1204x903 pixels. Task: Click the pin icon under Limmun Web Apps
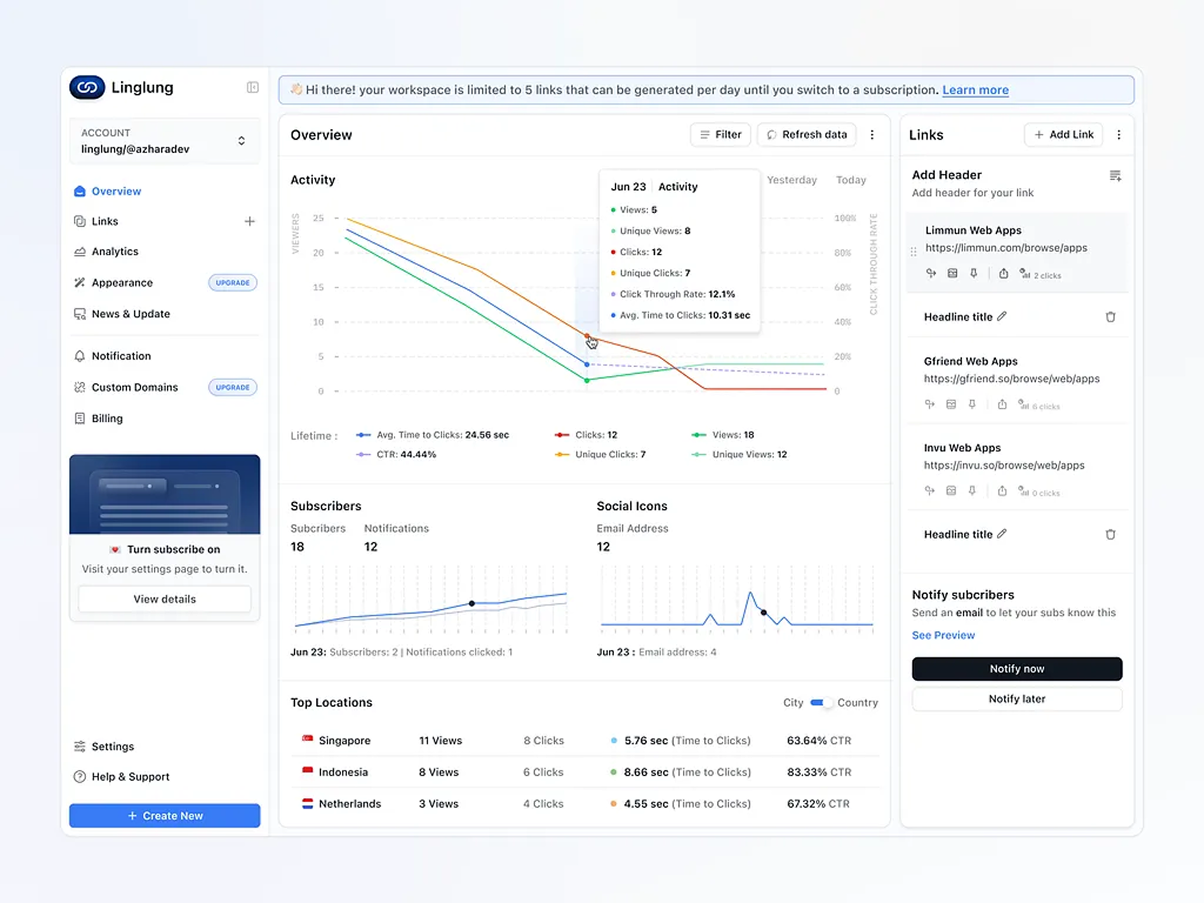[x=973, y=274]
